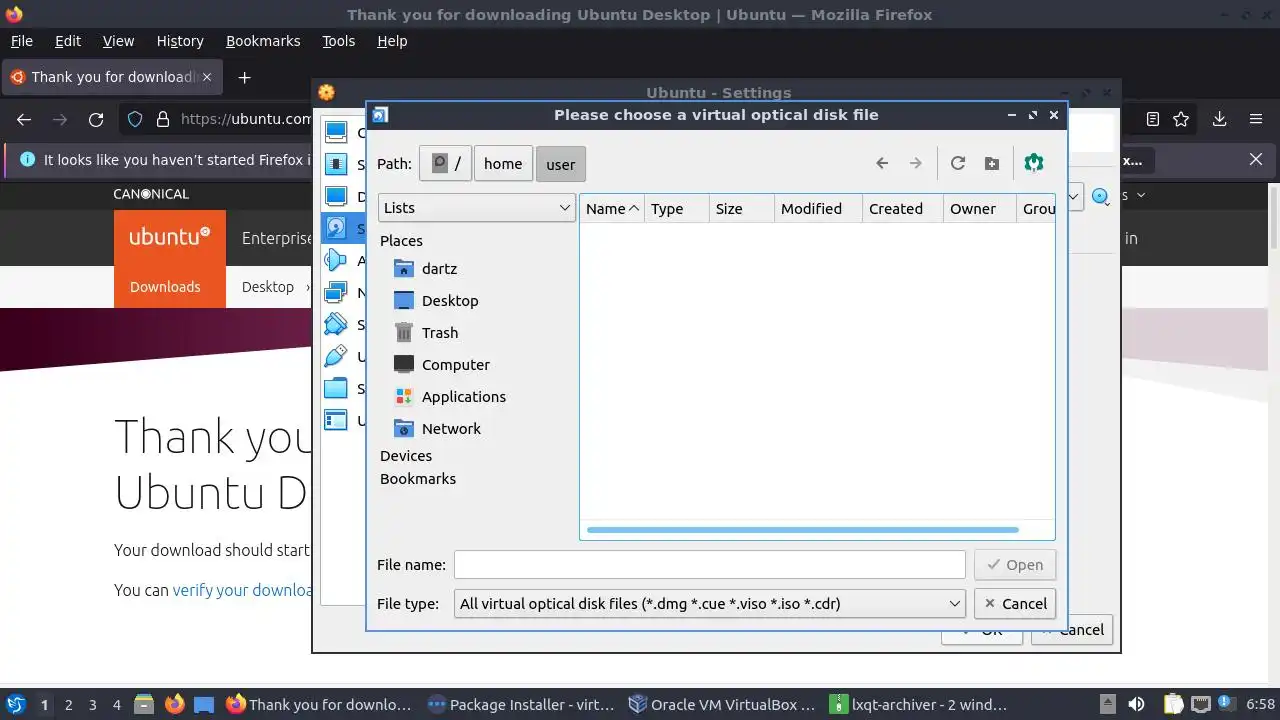Expand the Devices section
The image size is (1280, 720).
click(x=406, y=456)
